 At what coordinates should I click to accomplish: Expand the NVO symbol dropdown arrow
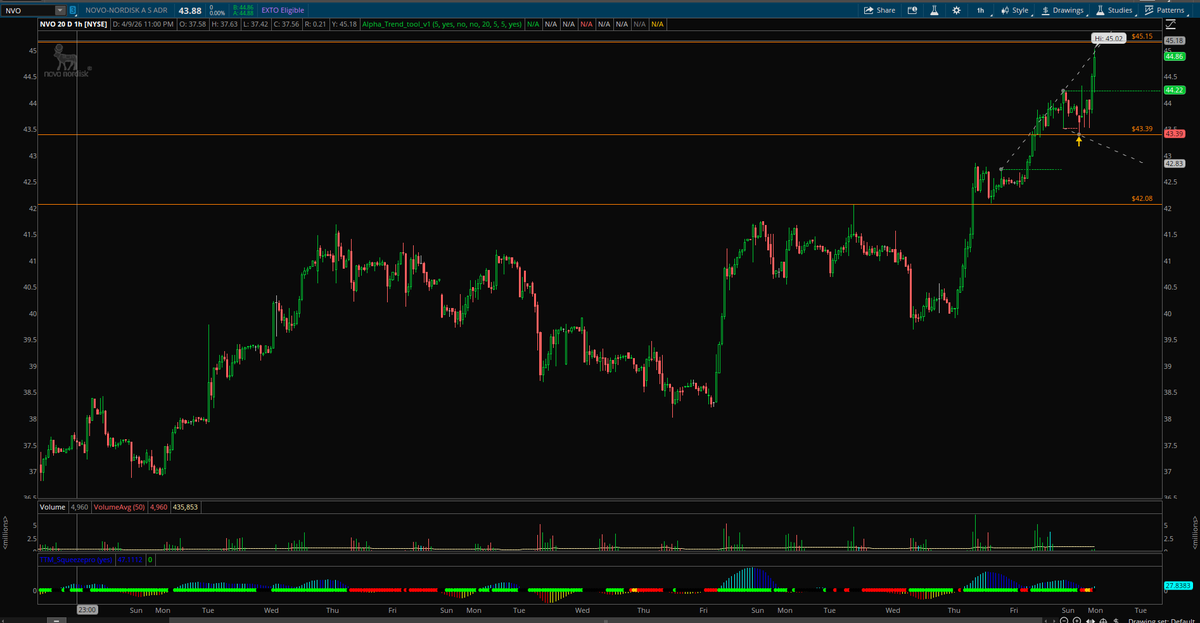[x=61, y=10]
